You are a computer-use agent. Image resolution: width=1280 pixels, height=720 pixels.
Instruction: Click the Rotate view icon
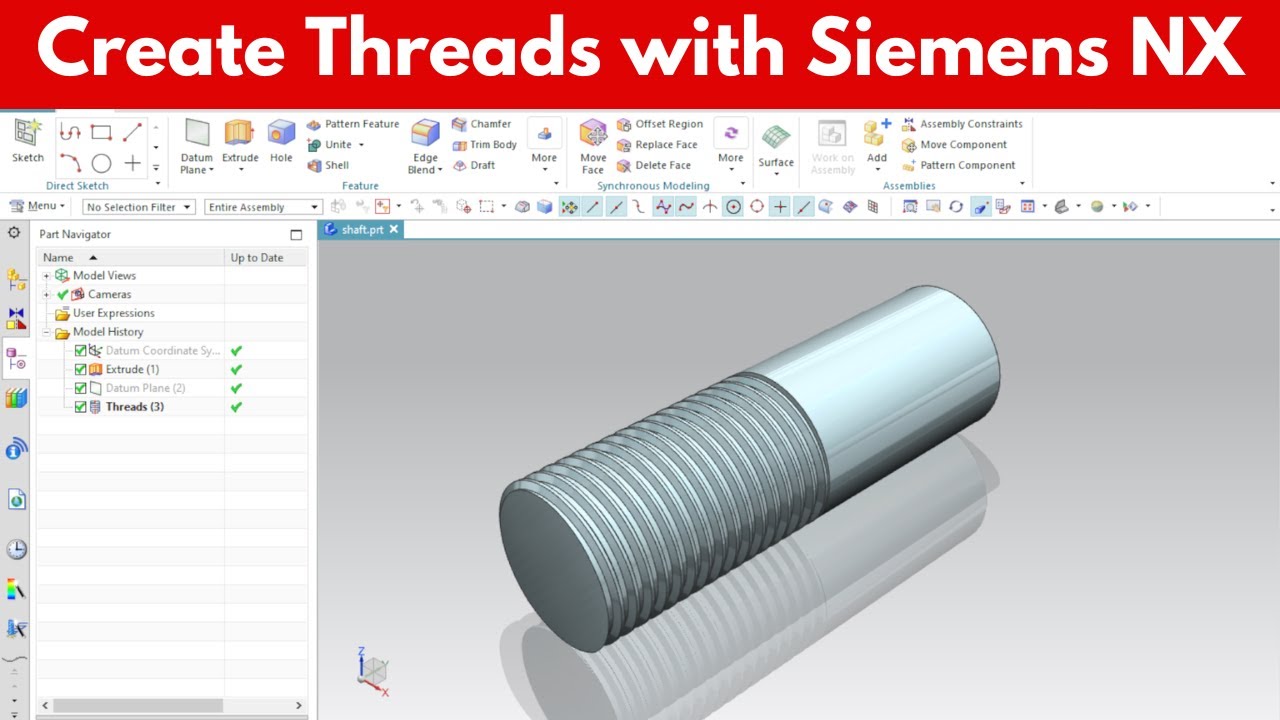point(956,207)
